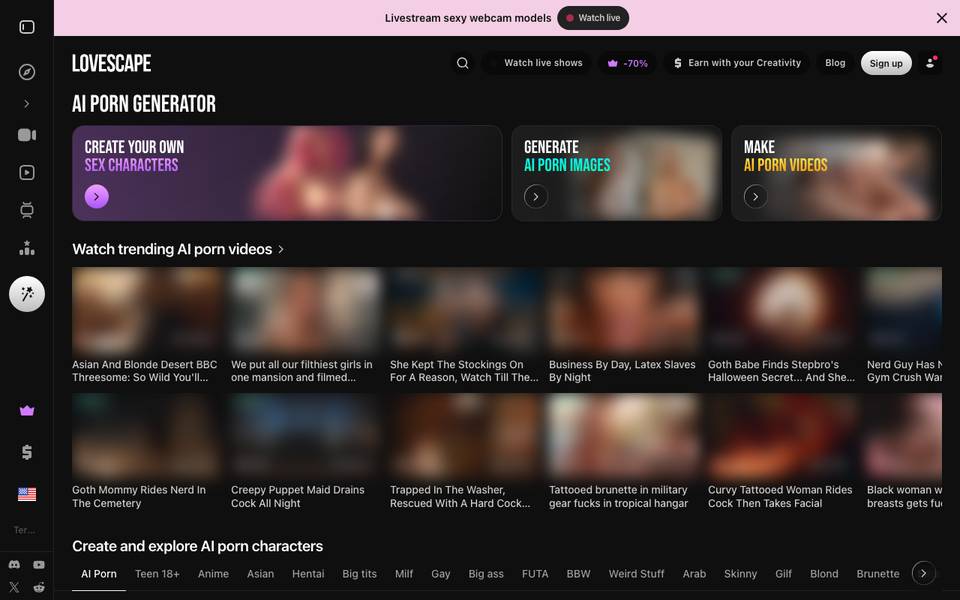Image resolution: width=960 pixels, height=600 pixels.
Task: Open thumbnail above 'Goth Mommy Rides Nerd'
Action: (x=147, y=435)
